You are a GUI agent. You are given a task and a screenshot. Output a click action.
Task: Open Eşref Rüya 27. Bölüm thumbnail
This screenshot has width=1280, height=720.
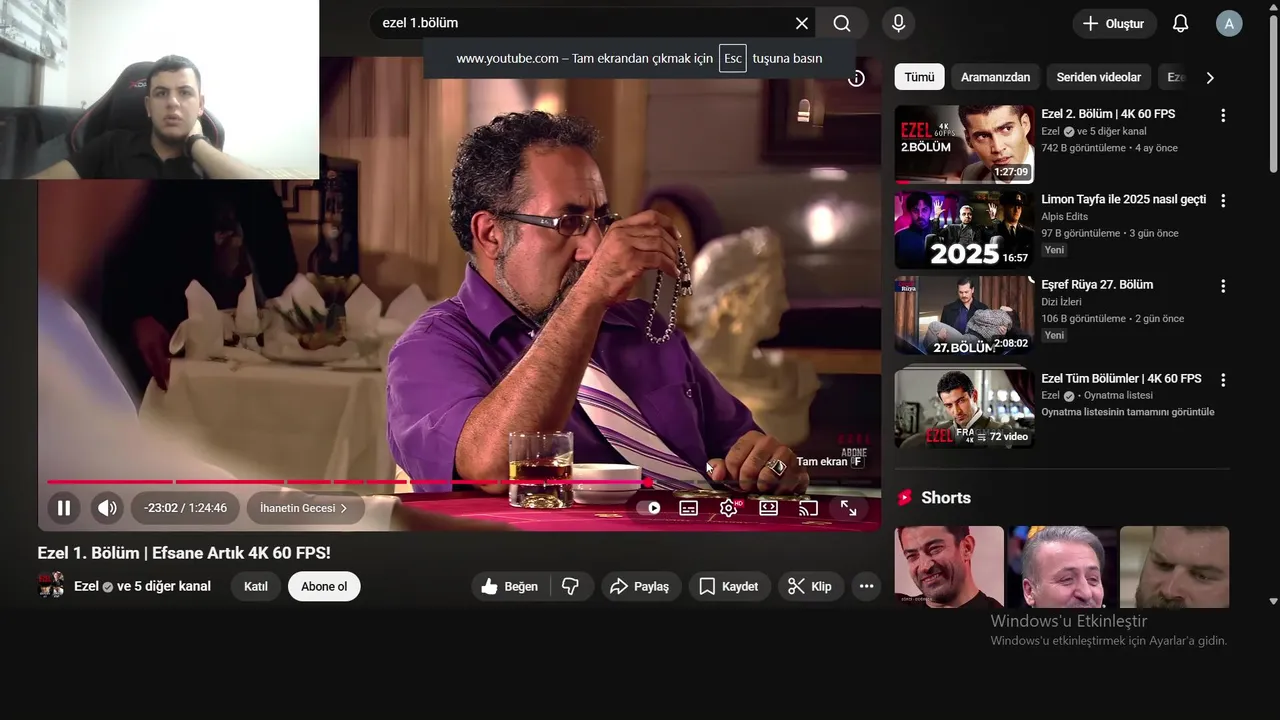pos(964,315)
